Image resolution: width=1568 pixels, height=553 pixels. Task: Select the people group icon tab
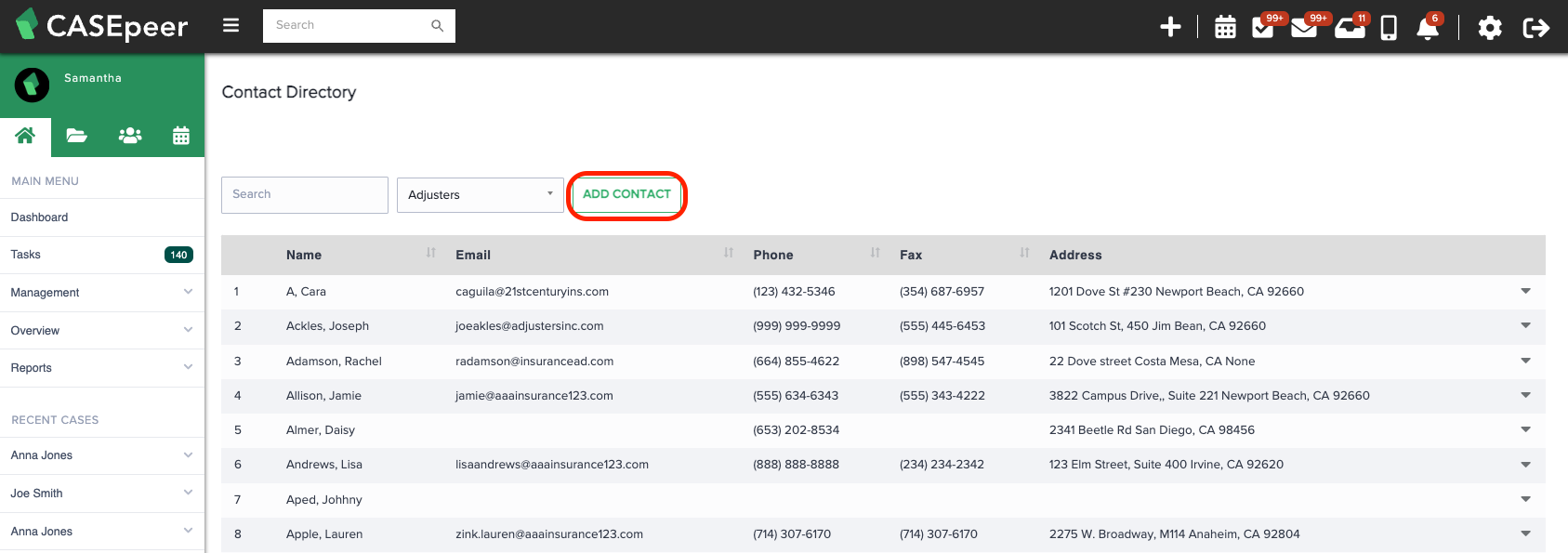coord(130,136)
